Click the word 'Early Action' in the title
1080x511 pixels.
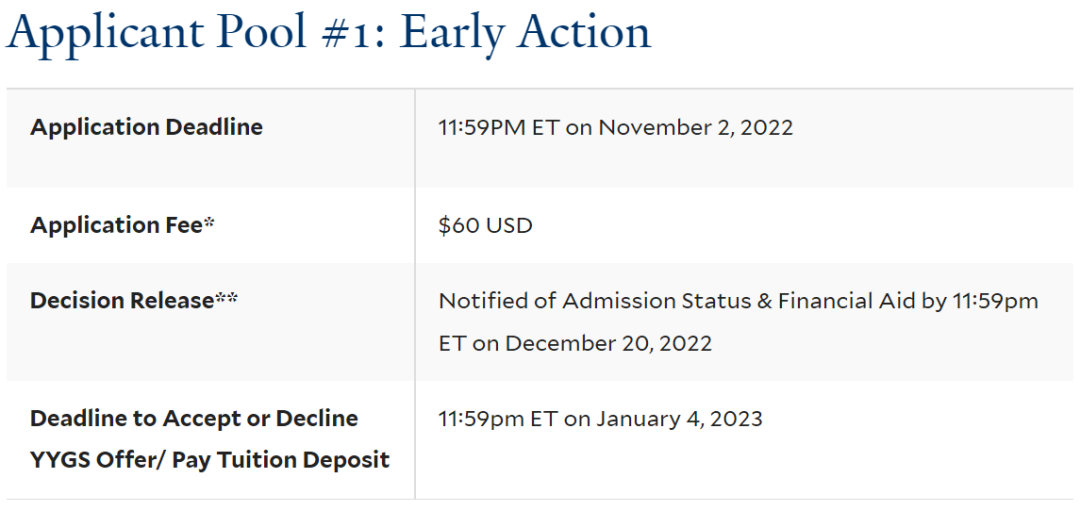[x=525, y=32]
